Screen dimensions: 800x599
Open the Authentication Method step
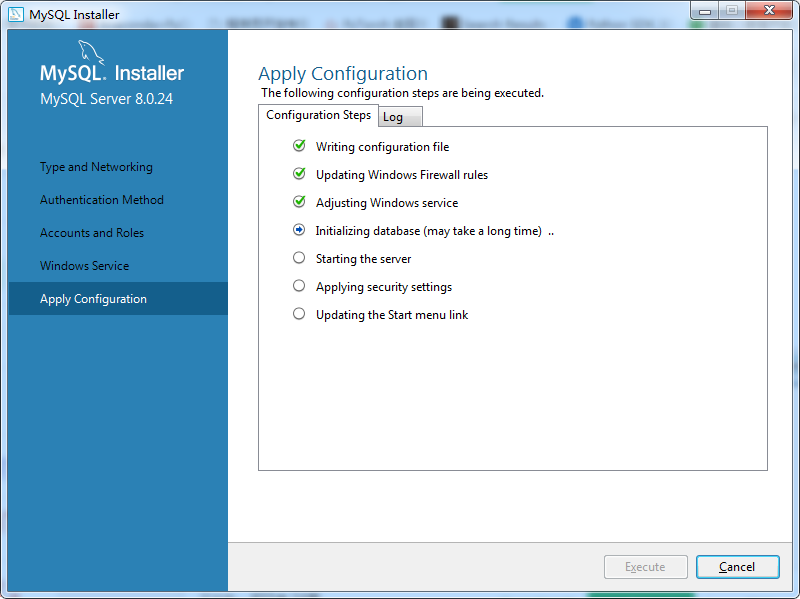point(102,199)
